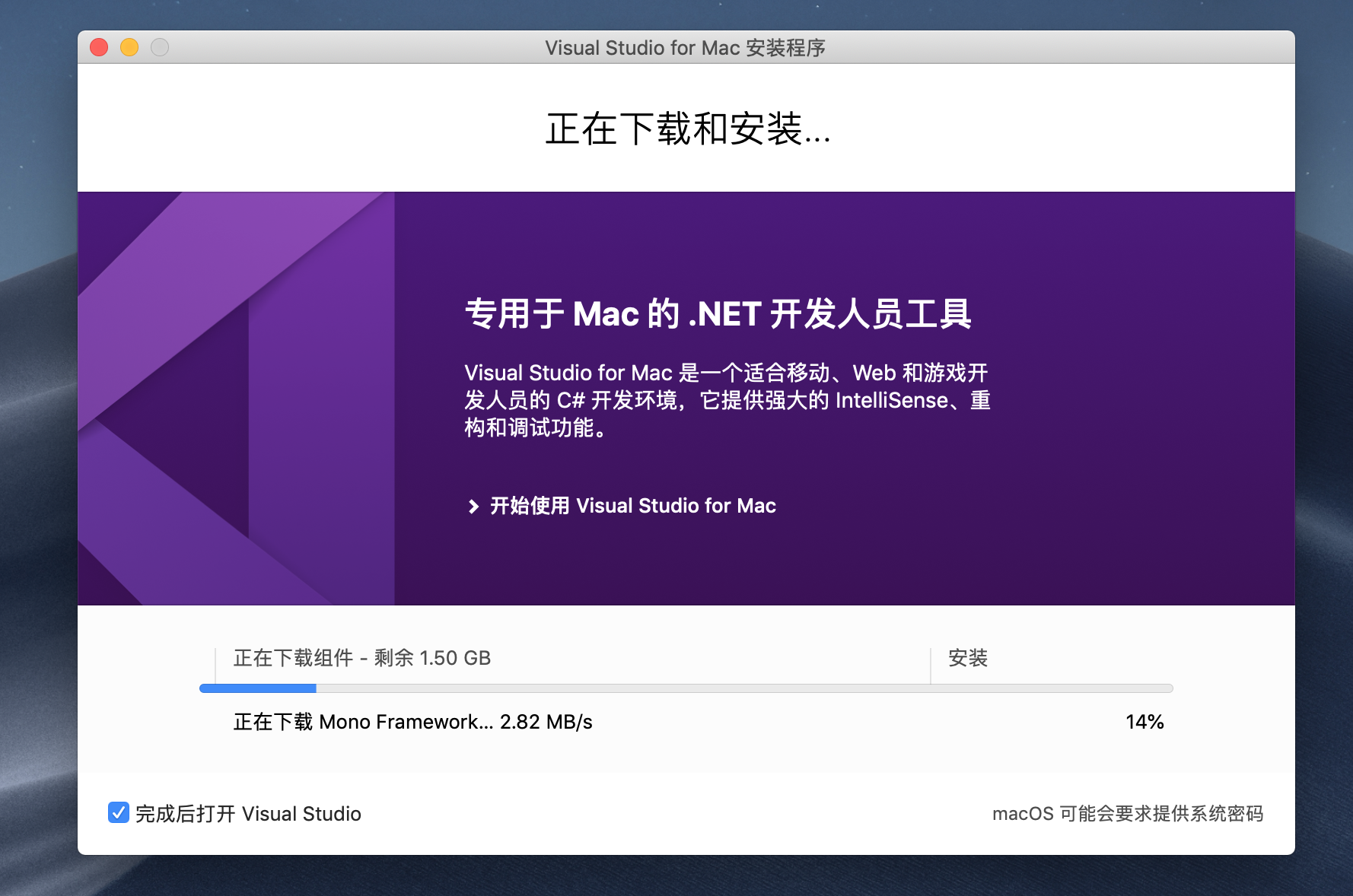Click macOS 可能会要求提供系统密码 note
Viewport: 1353px width, 896px height.
click(x=1127, y=814)
